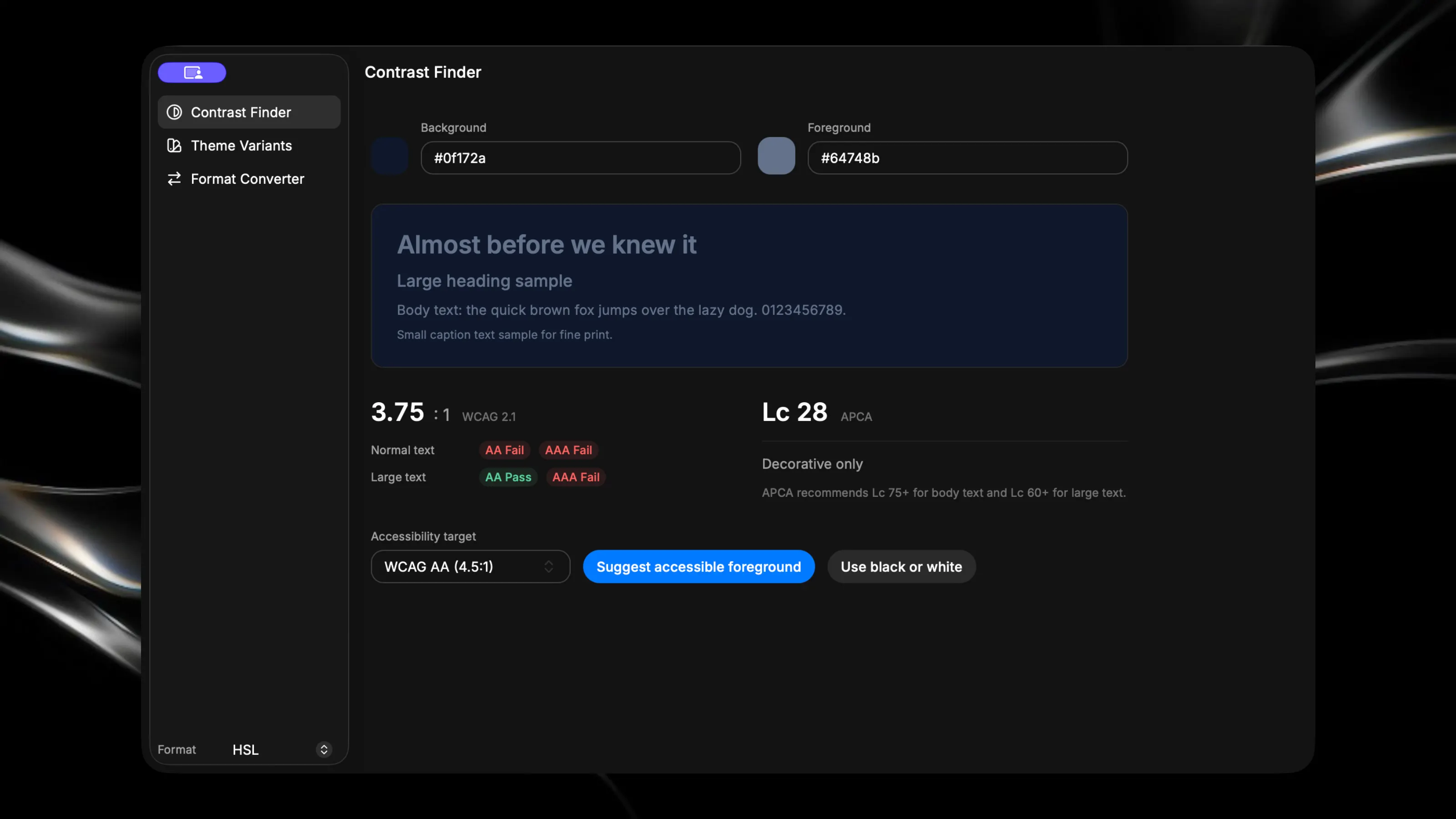Click the 'Large heading sample' text
Screen dimensions: 1456x819
click(485, 281)
